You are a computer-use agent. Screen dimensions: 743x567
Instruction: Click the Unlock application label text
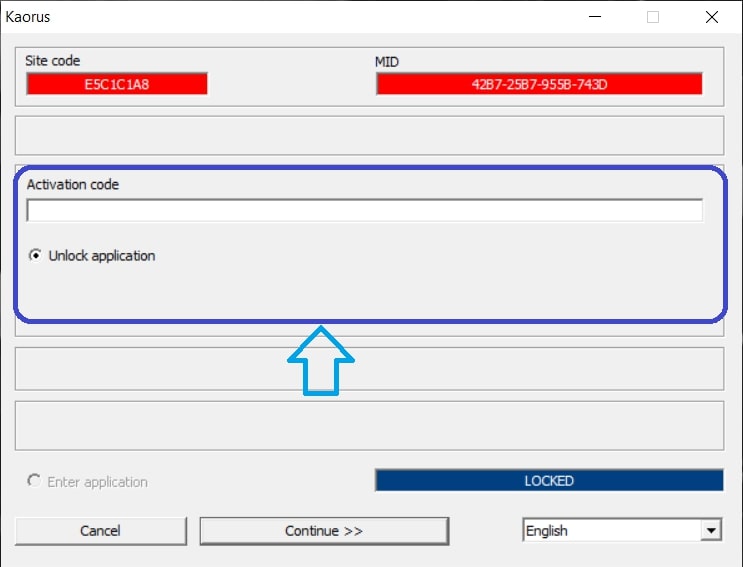[x=101, y=256]
